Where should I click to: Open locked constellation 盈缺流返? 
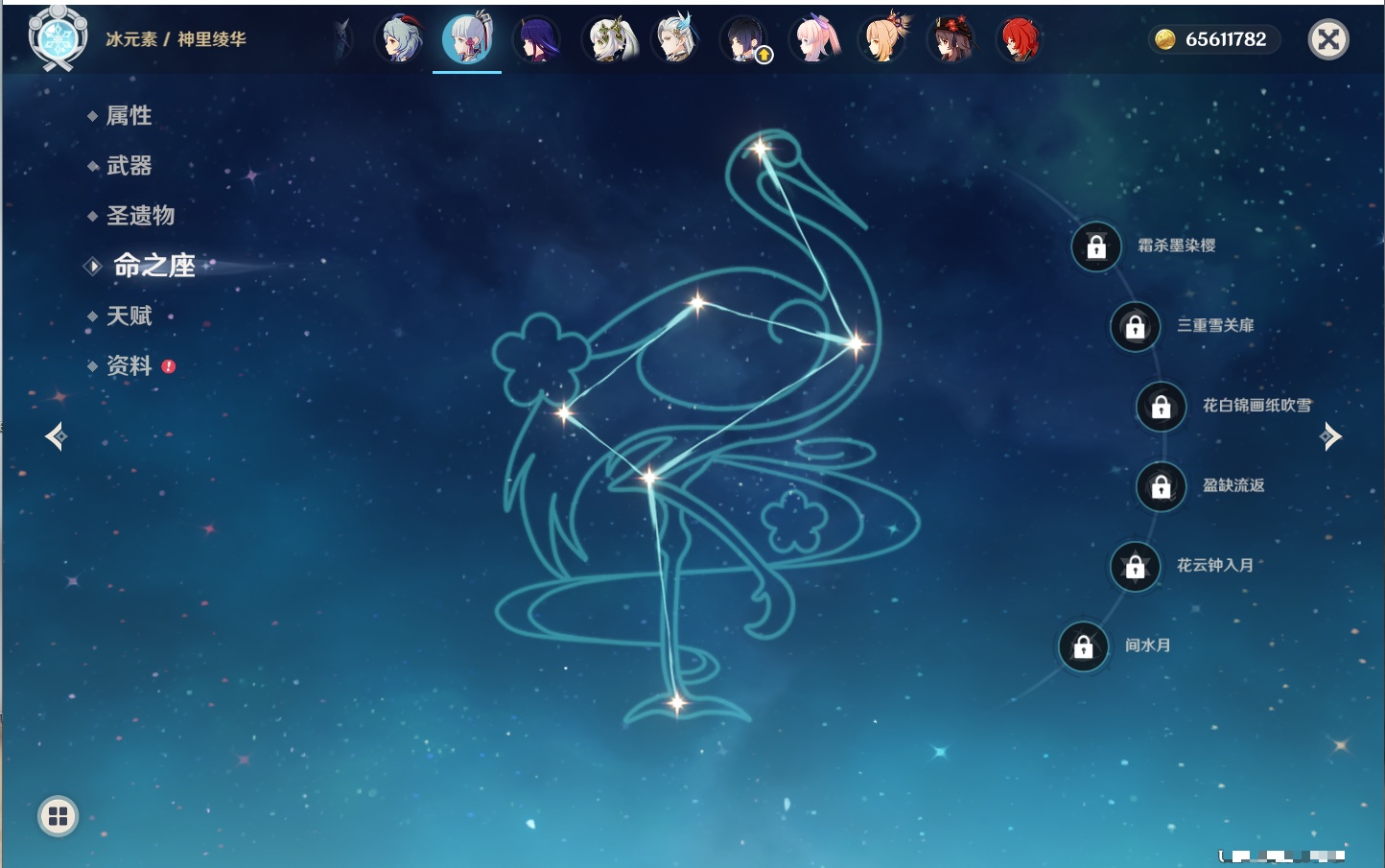[x=1161, y=486]
